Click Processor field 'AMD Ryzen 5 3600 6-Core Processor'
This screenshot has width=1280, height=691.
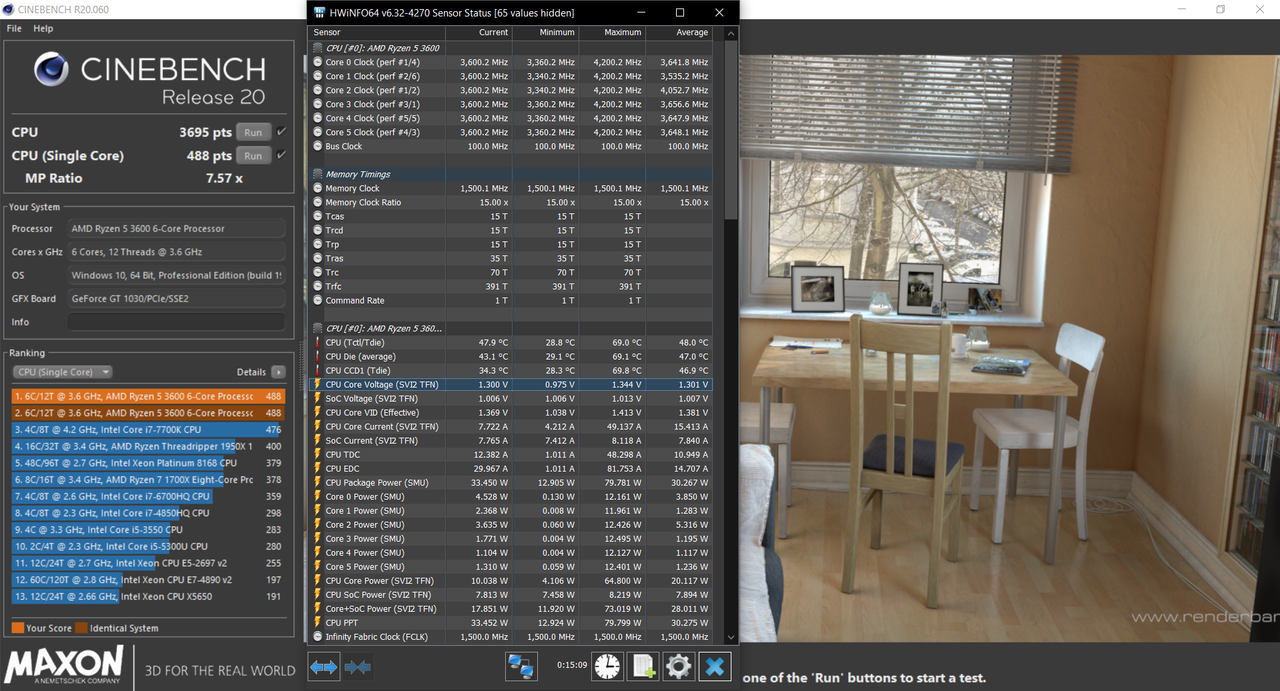pos(176,228)
